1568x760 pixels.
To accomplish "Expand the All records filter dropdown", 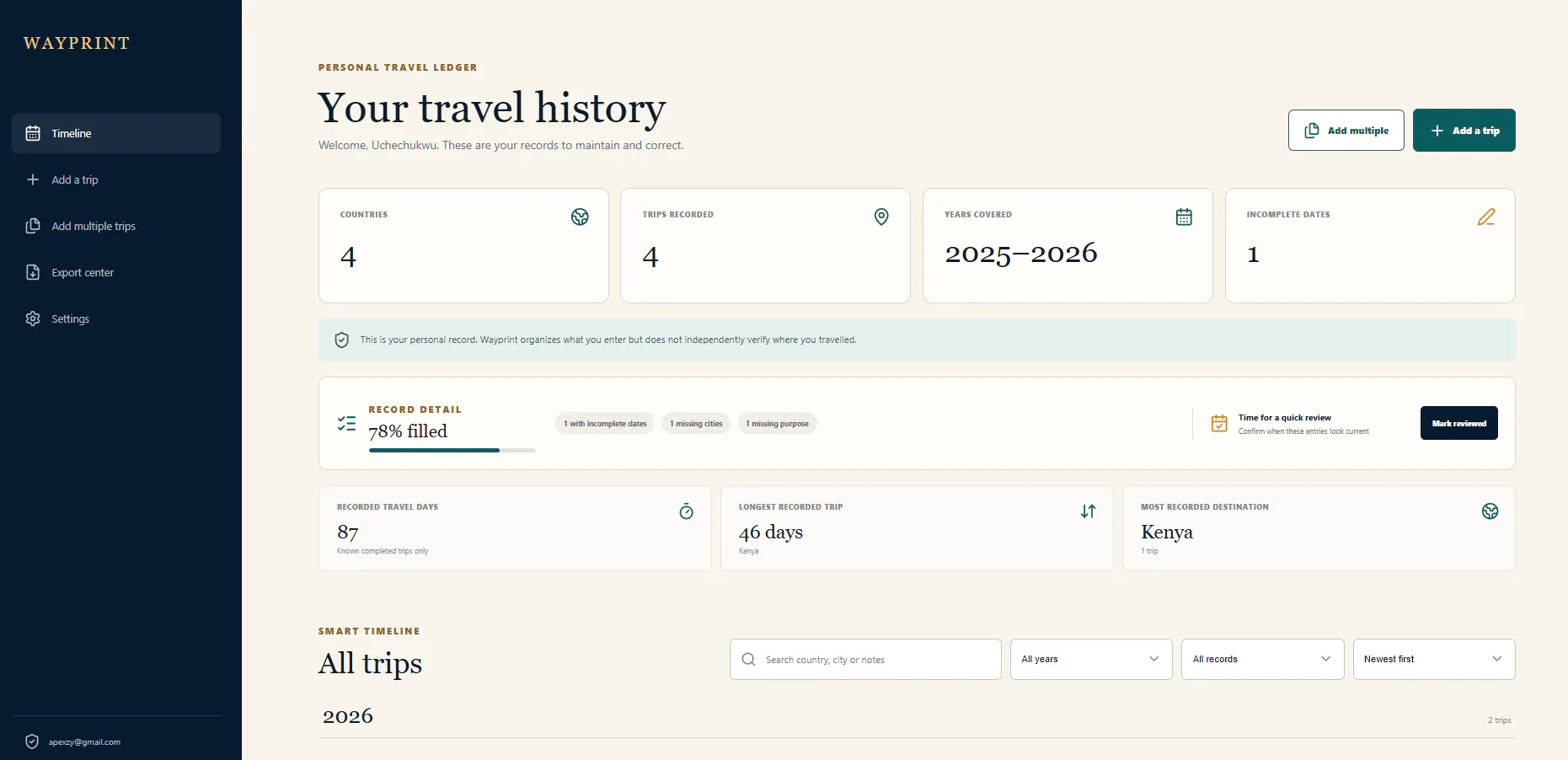I will tap(1262, 659).
